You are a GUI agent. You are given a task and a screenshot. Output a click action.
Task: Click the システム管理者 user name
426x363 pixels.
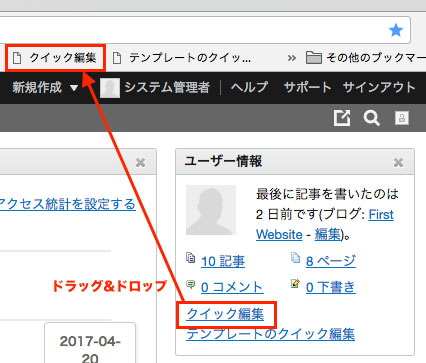pos(167,88)
